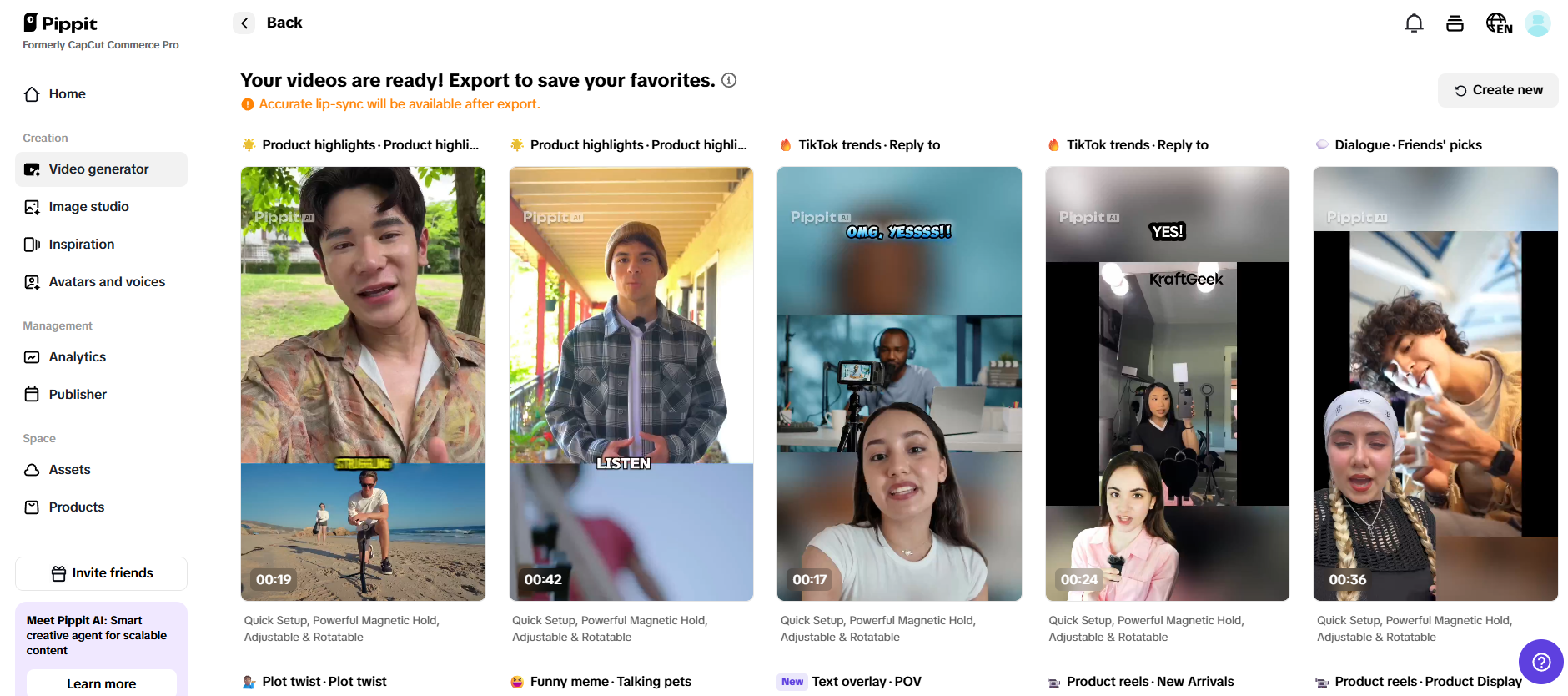Click Text overlay POV title
The image size is (1568, 696).
coord(867,682)
